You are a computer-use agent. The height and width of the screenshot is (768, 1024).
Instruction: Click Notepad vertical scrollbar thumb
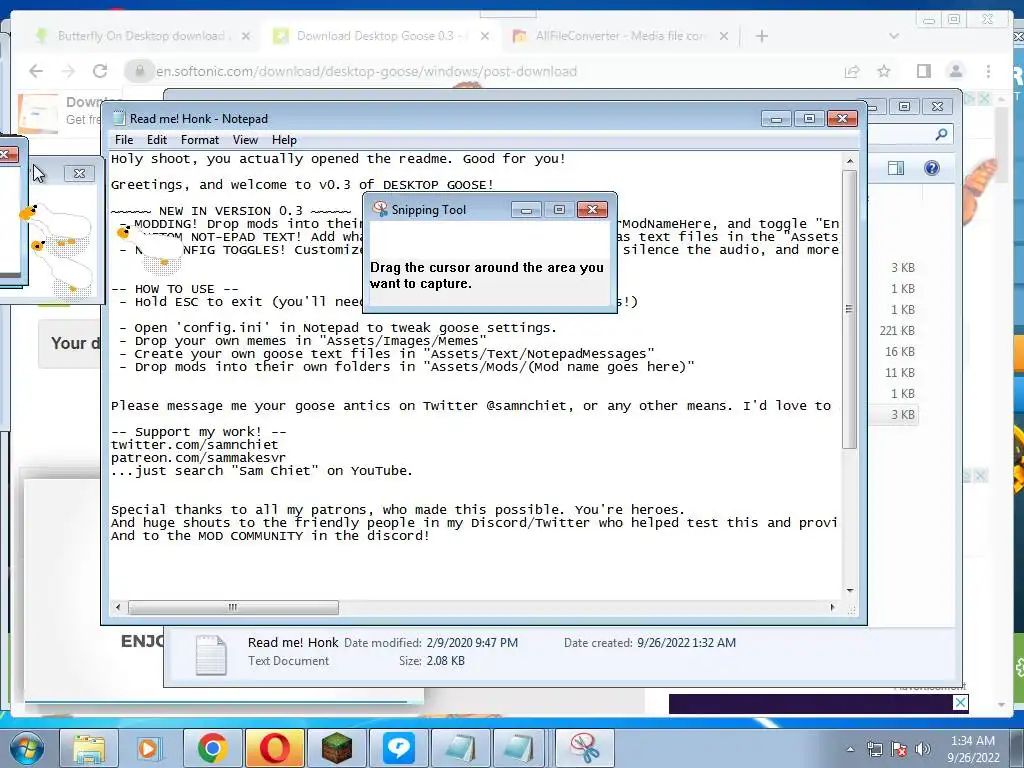[x=849, y=309]
